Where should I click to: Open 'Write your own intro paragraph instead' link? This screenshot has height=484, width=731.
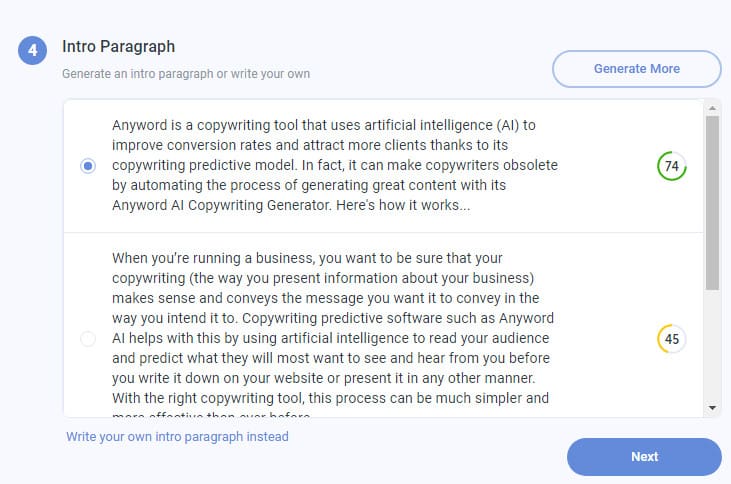click(177, 437)
